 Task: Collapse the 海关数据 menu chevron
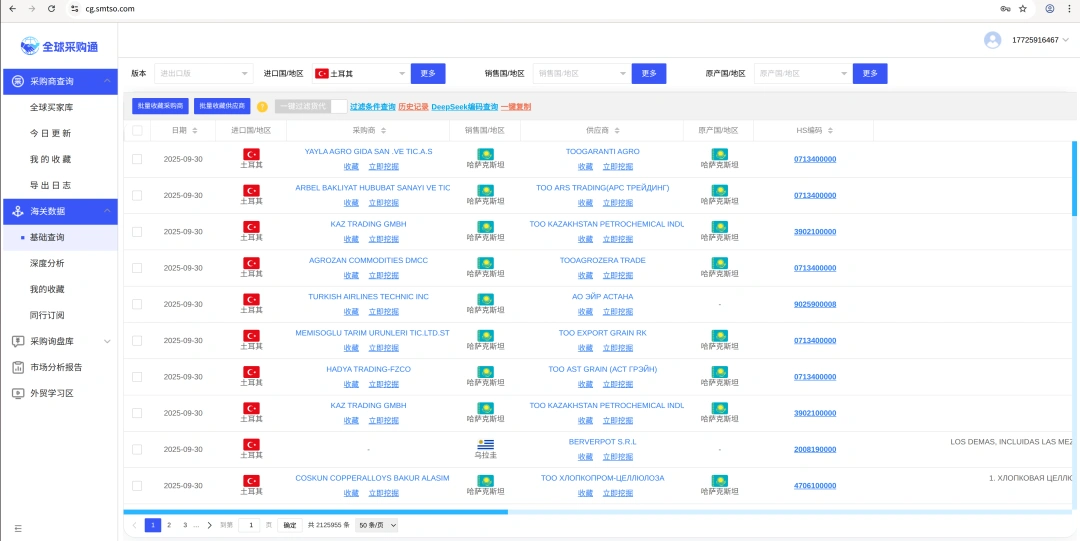pos(107,211)
